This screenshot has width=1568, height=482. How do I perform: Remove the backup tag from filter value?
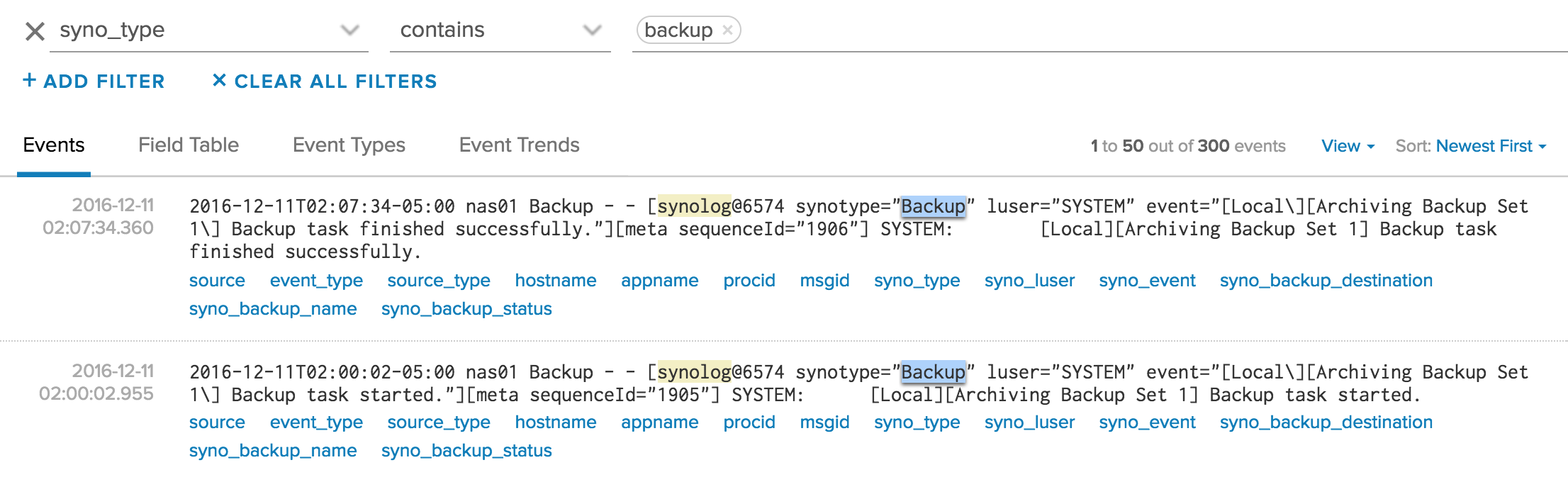(x=727, y=30)
